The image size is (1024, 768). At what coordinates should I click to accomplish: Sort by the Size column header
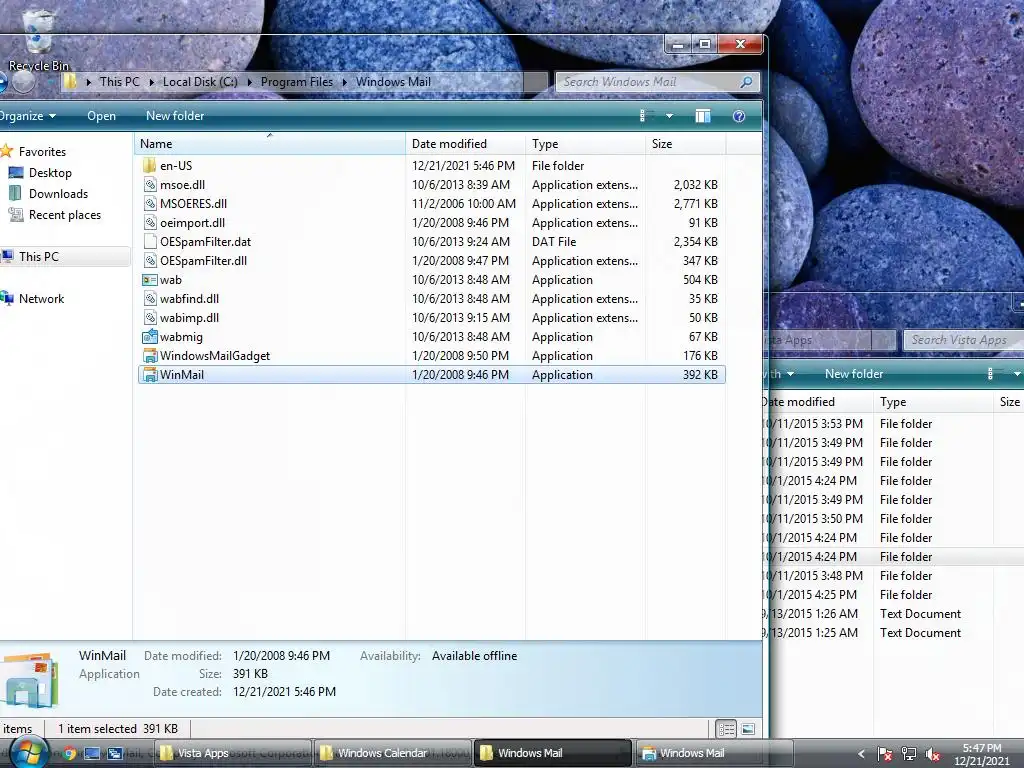pyautogui.click(x=686, y=144)
